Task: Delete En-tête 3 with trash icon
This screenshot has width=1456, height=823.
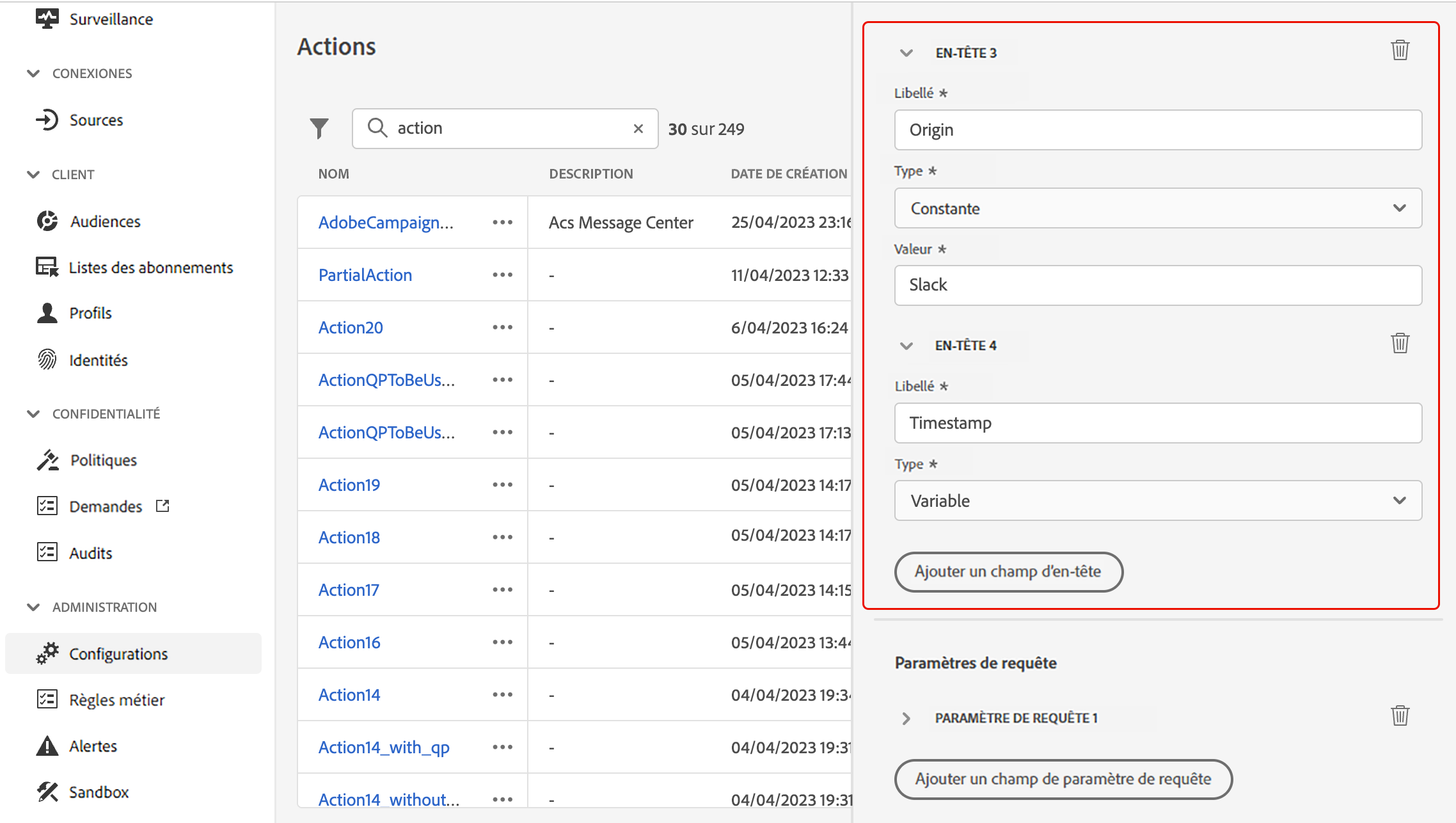Action: coord(1400,51)
